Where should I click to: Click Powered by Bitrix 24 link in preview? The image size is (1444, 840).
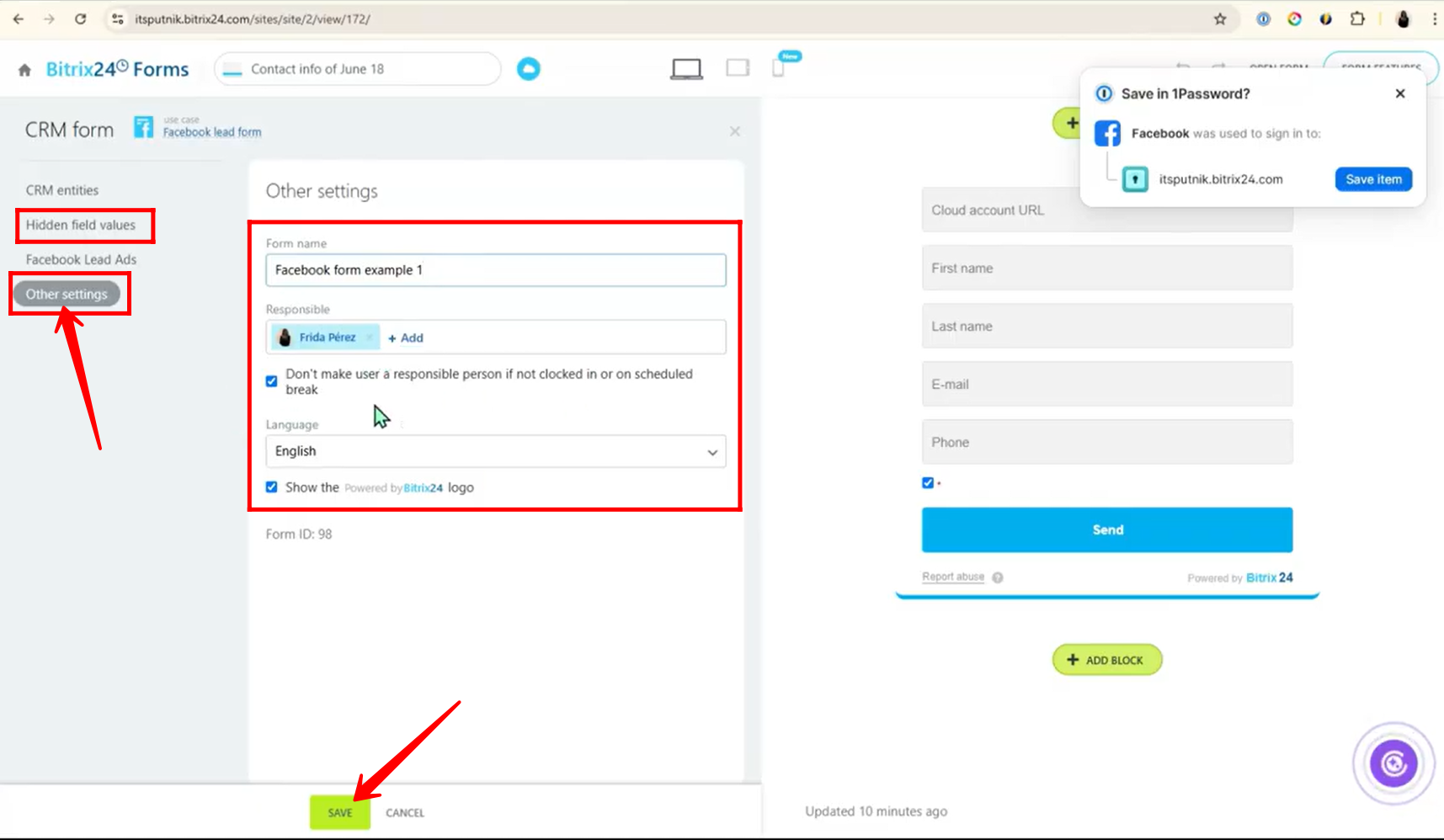click(1240, 577)
